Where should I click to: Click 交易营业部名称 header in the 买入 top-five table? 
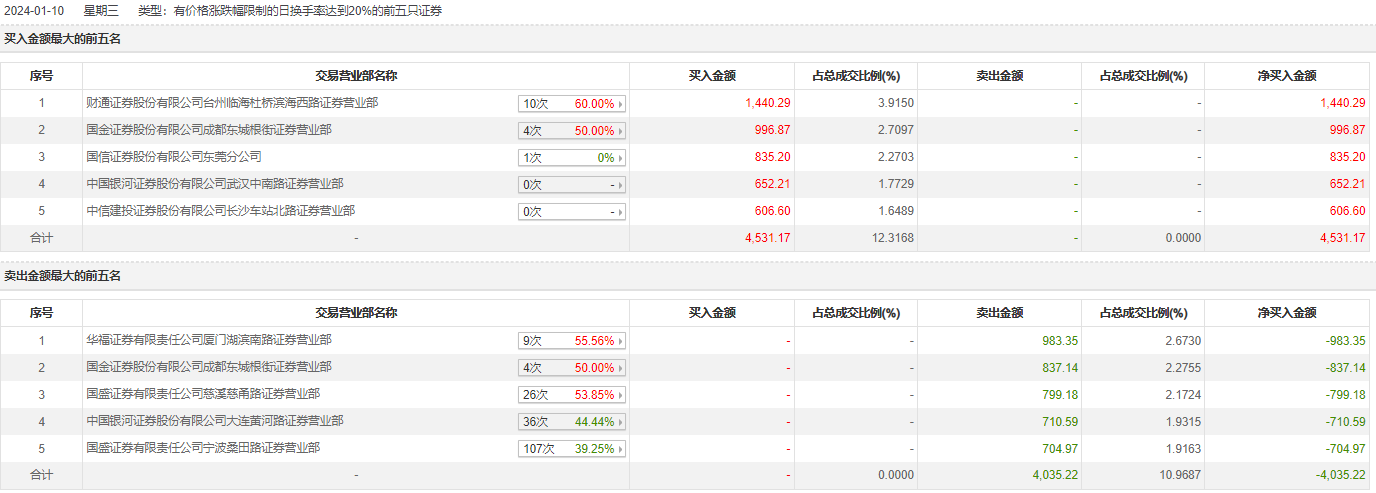356,76
